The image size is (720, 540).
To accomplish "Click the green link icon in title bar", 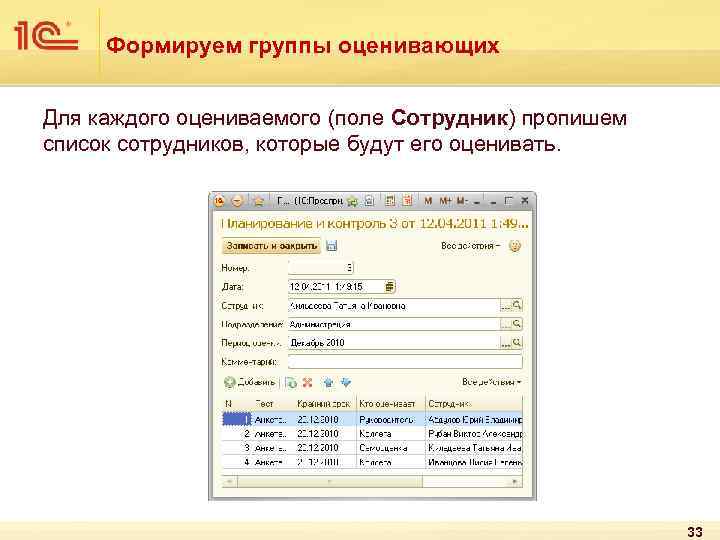I will tap(353, 201).
